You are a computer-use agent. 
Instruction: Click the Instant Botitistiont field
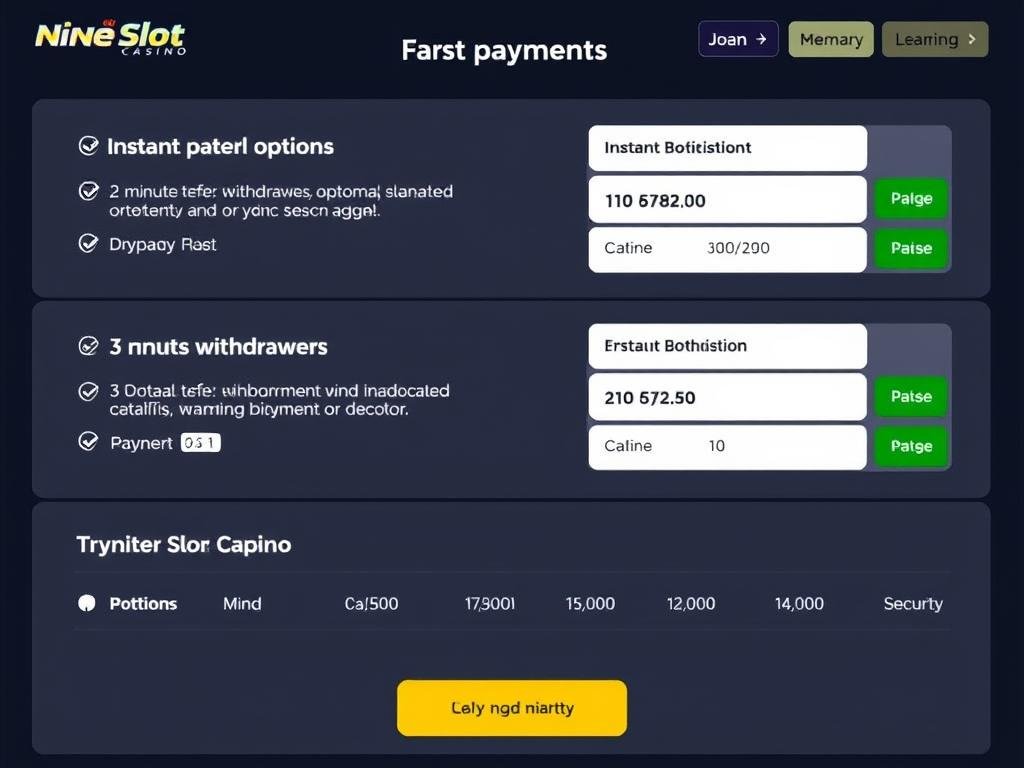pos(727,148)
